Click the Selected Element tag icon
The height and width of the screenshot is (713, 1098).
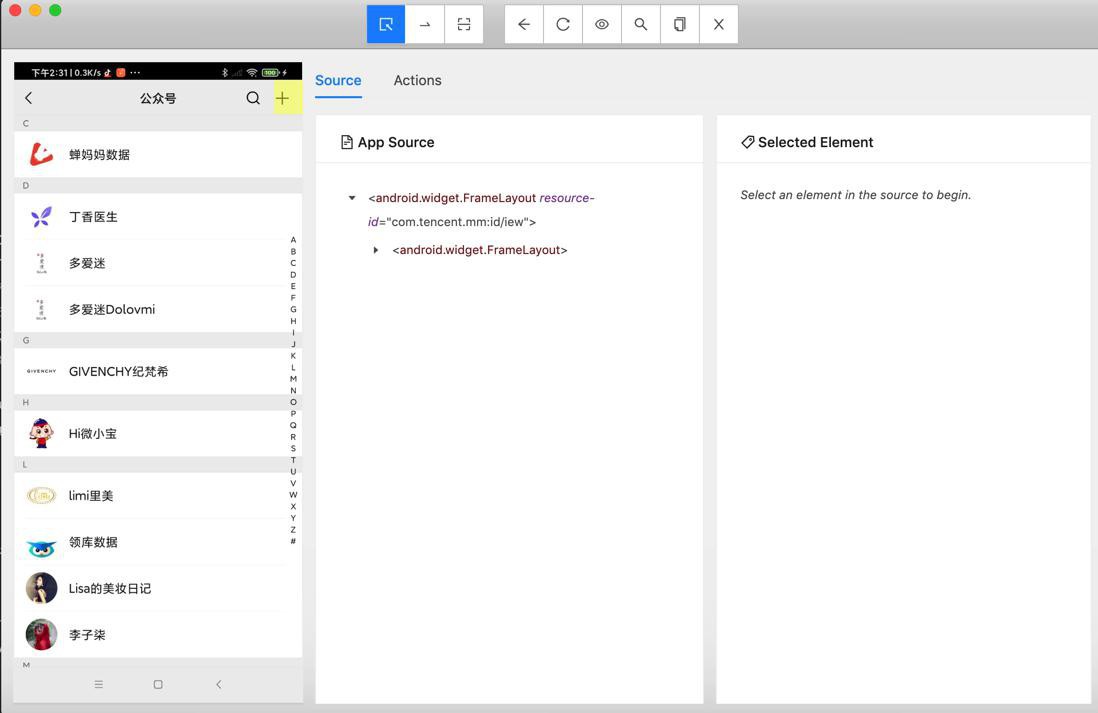[x=748, y=142]
